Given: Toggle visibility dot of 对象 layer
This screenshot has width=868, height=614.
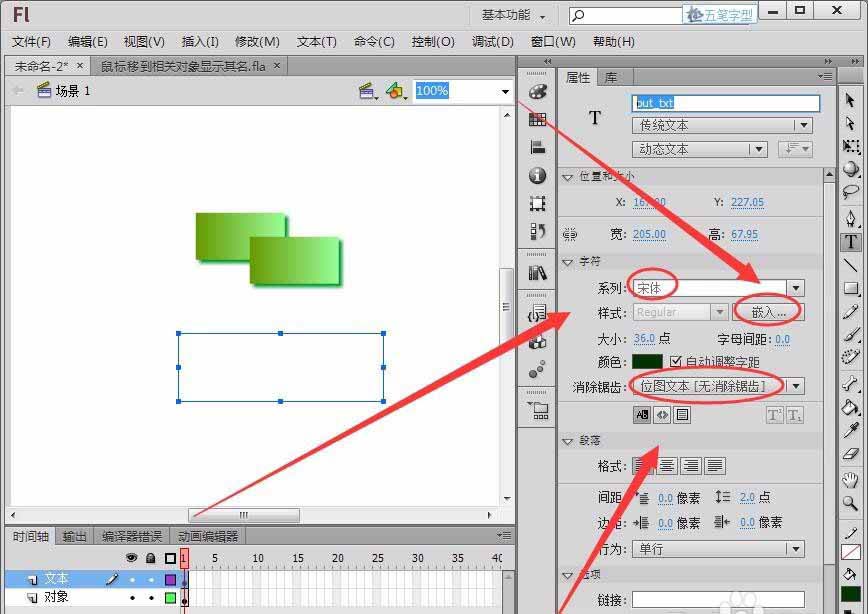Looking at the screenshot, I should pos(132,598).
